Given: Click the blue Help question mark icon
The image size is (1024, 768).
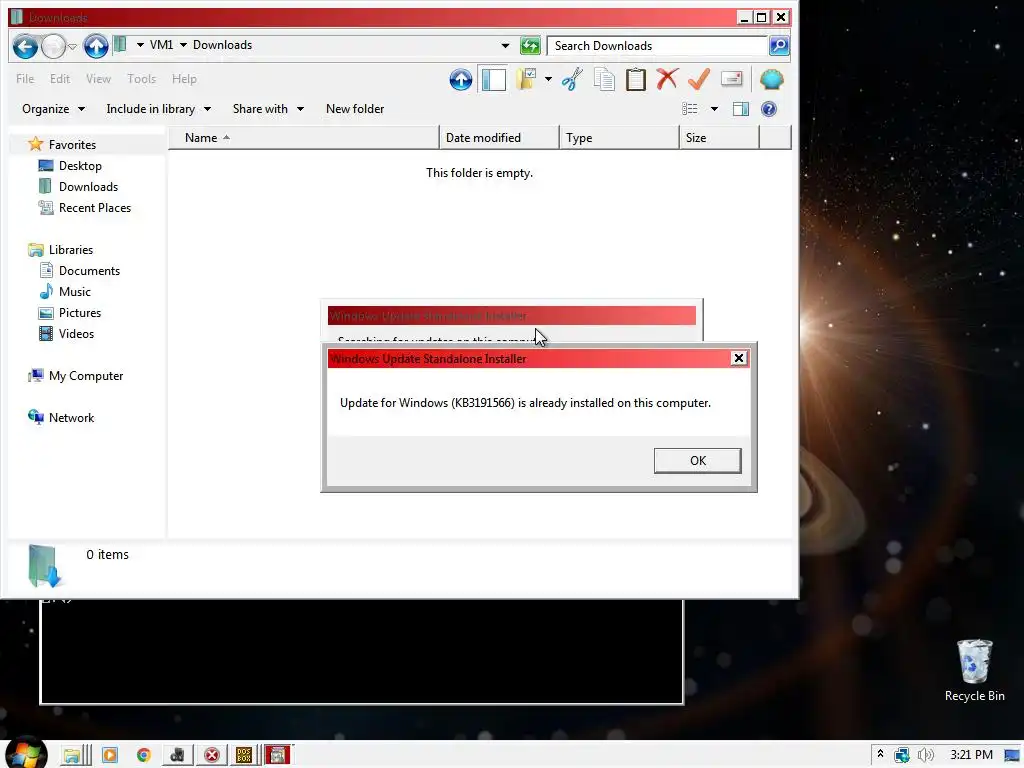Looking at the screenshot, I should [x=769, y=109].
